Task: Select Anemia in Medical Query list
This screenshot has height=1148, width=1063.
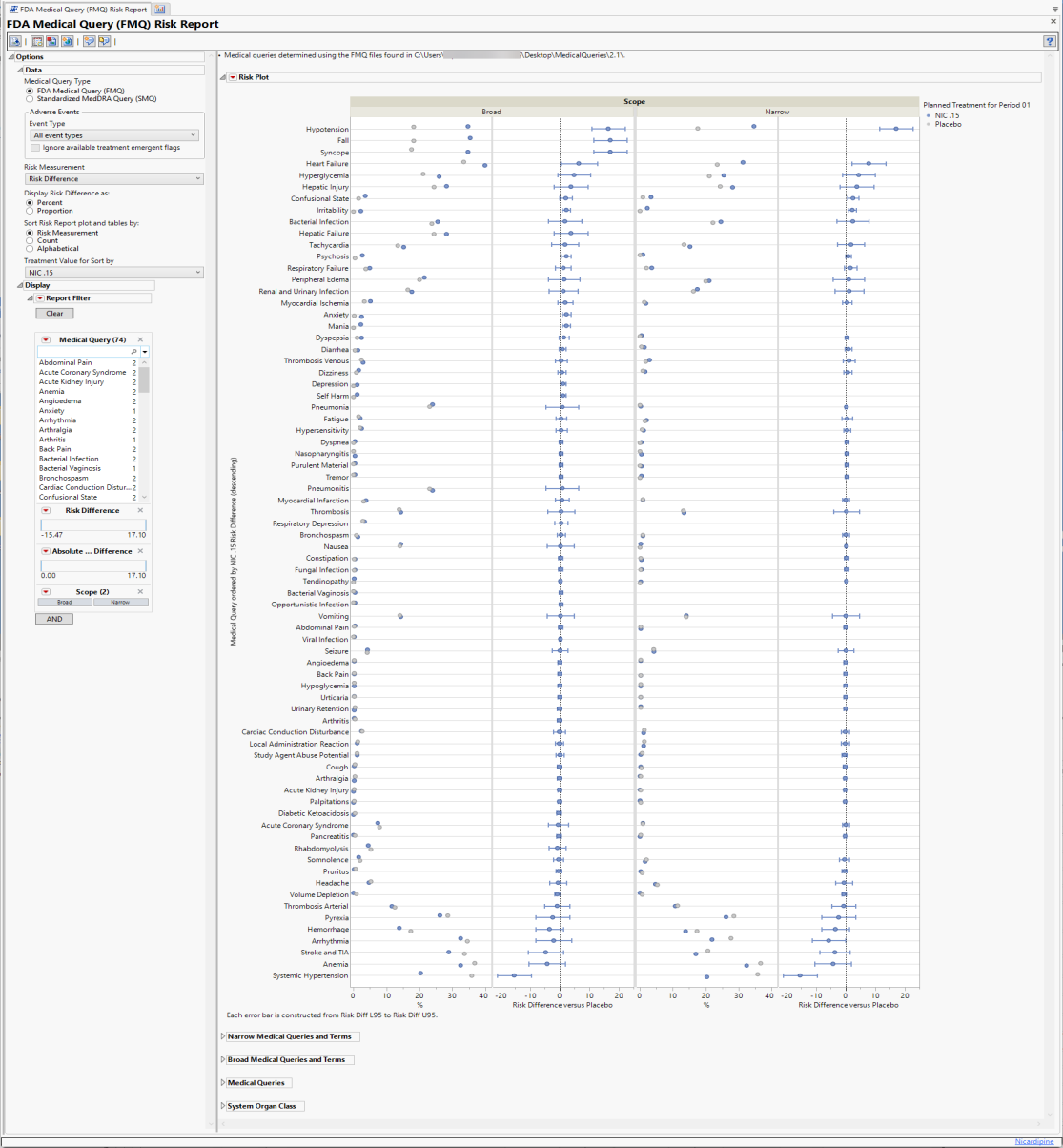Action: pos(51,391)
